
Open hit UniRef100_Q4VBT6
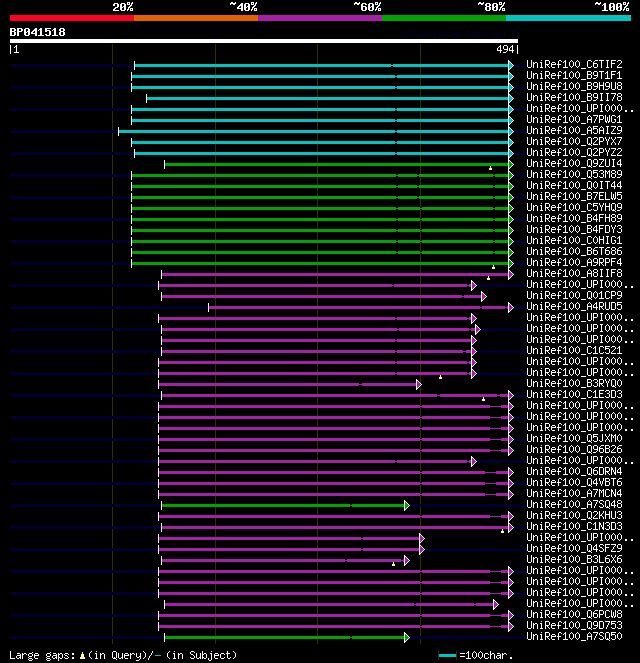[x=574, y=482]
